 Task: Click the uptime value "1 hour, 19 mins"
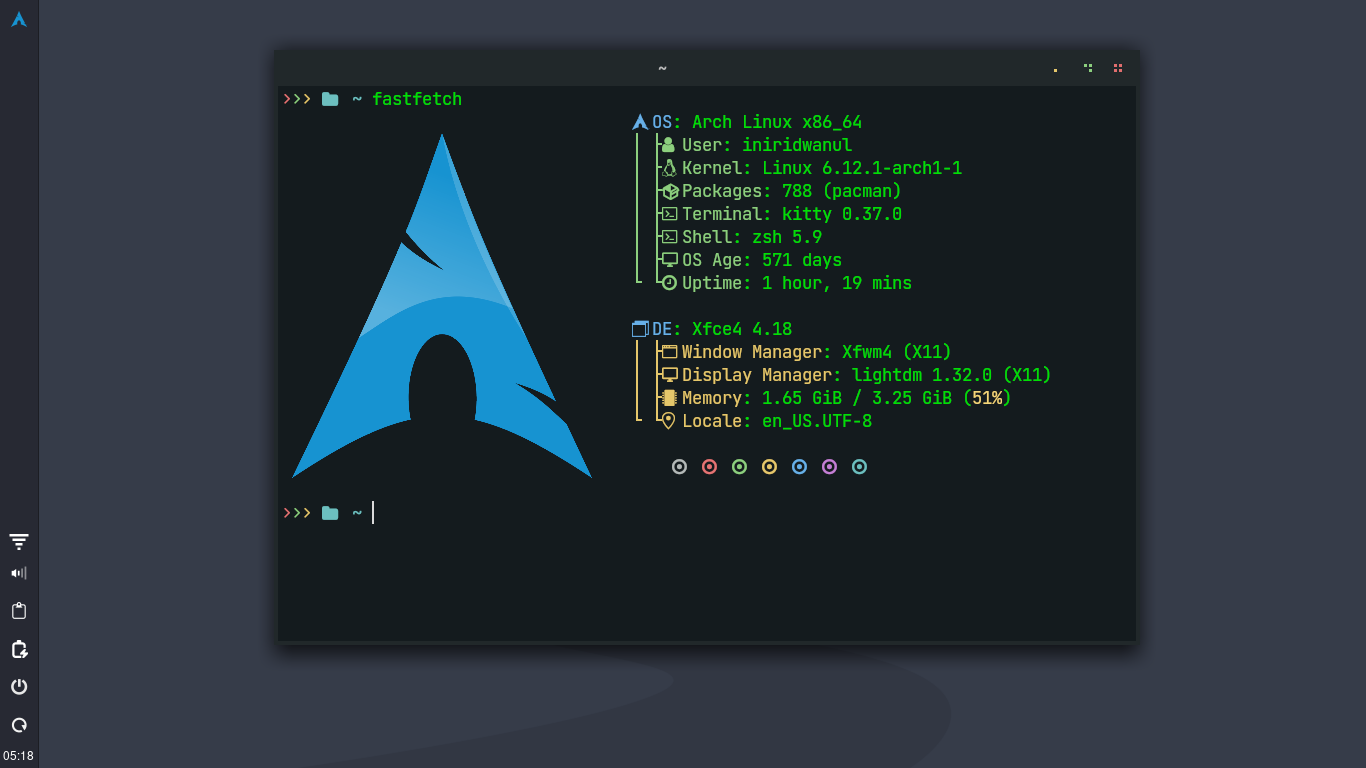click(x=837, y=283)
